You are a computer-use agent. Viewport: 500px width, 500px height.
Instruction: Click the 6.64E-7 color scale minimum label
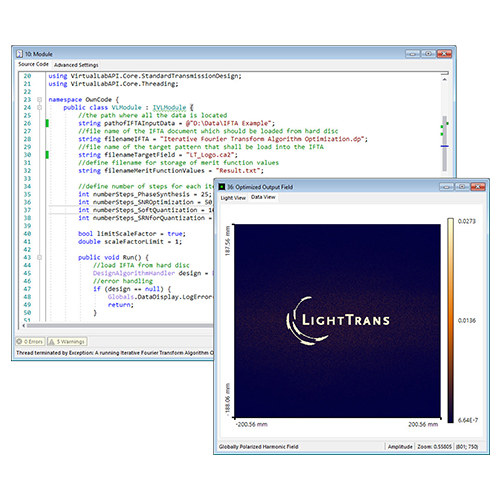468,420
